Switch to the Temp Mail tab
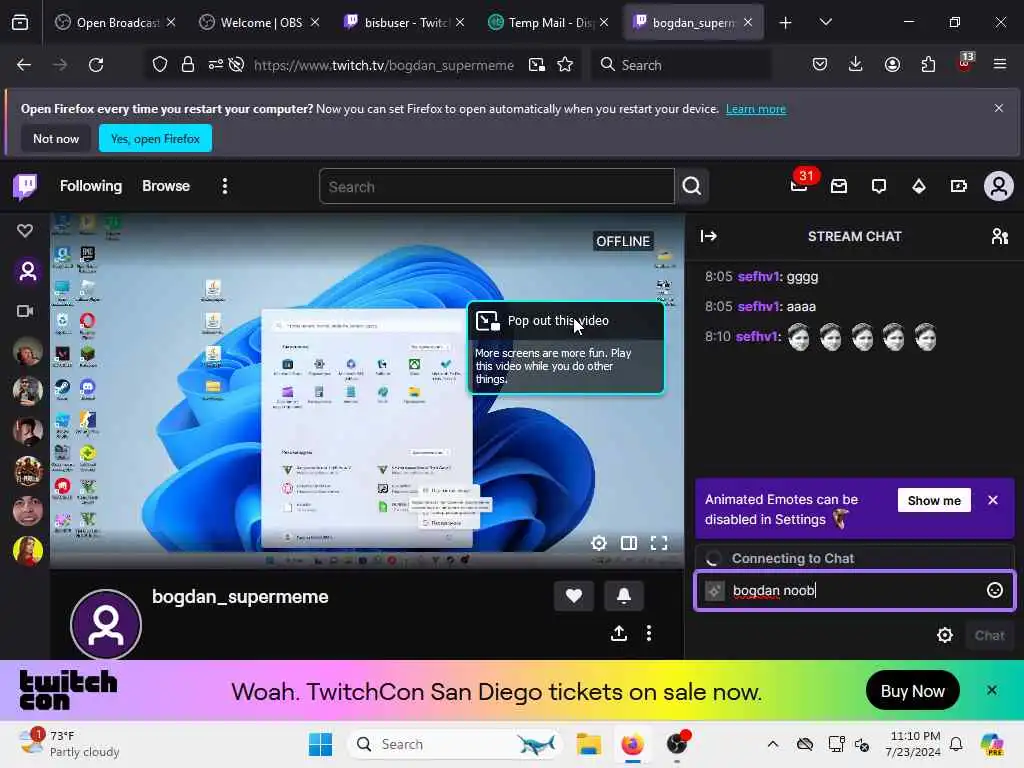The image size is (1024, 768). pos(548,23)
